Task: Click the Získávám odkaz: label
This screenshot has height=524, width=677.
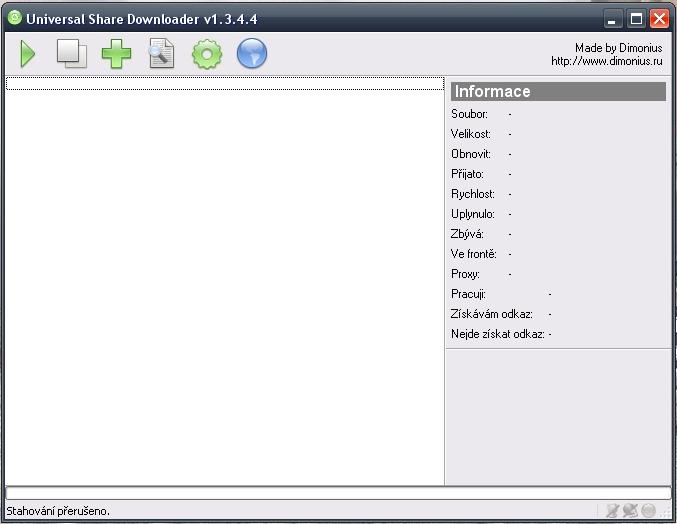Action: [x=491, y=314]
